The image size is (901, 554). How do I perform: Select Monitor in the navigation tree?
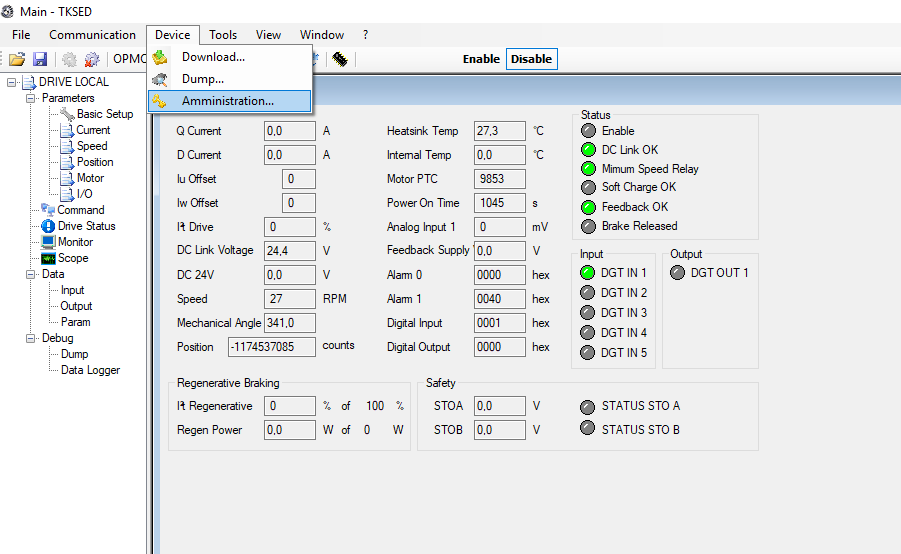[x=75, y=242]
